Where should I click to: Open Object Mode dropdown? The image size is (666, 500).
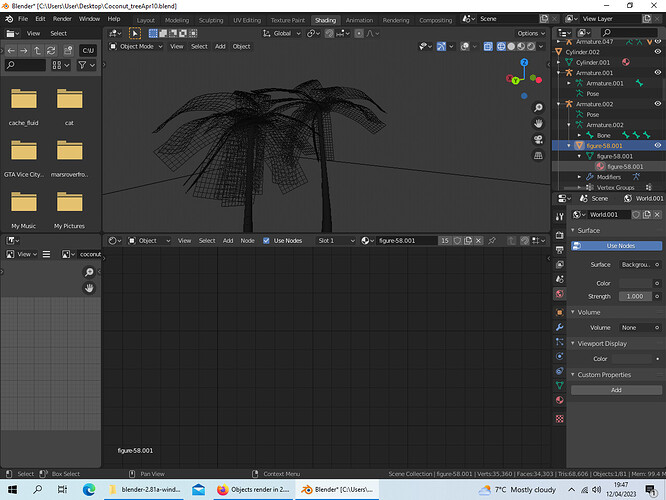click(x=136, y=46)
